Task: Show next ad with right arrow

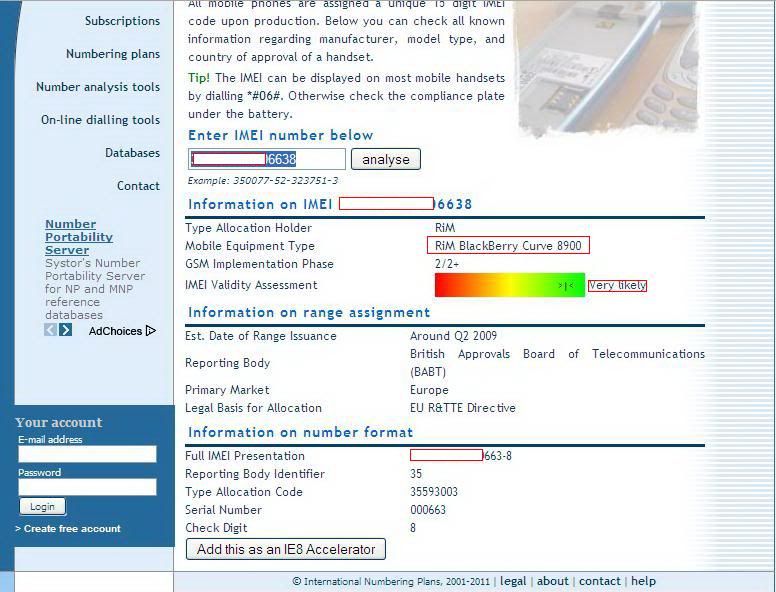Action: tap(65, 330)
